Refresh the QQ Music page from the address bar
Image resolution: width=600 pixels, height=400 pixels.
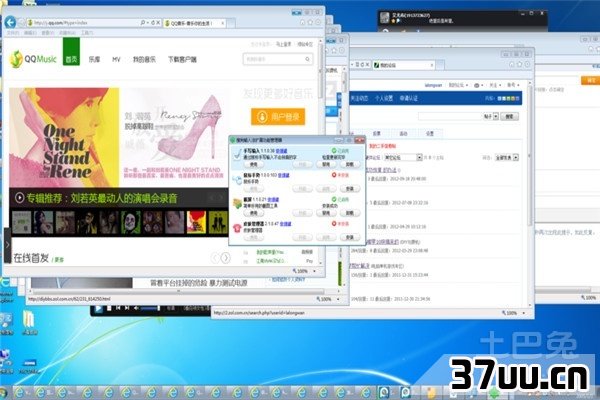[x=153, y=23]
